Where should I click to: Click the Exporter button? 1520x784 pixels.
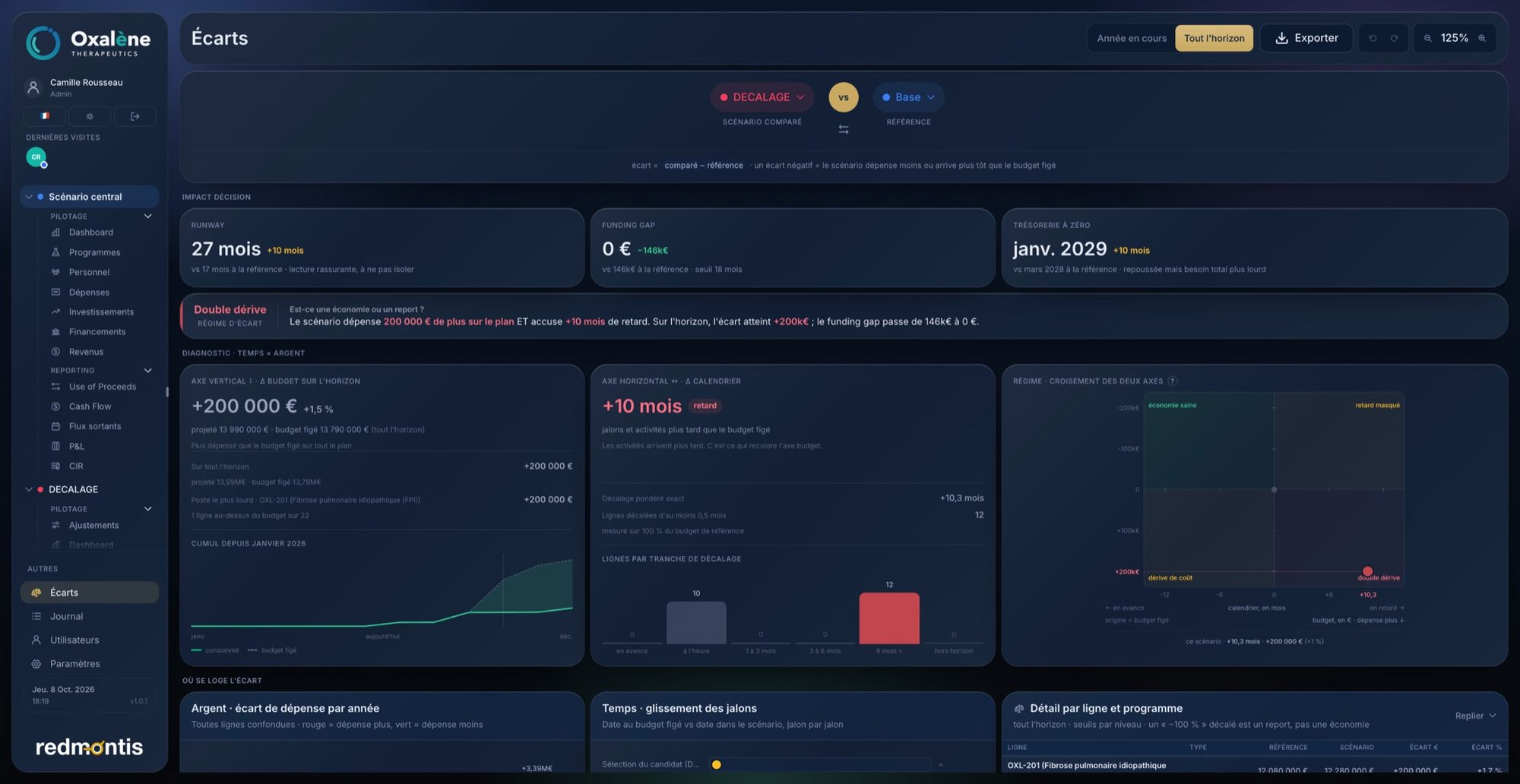click(x=1306, y=38)
